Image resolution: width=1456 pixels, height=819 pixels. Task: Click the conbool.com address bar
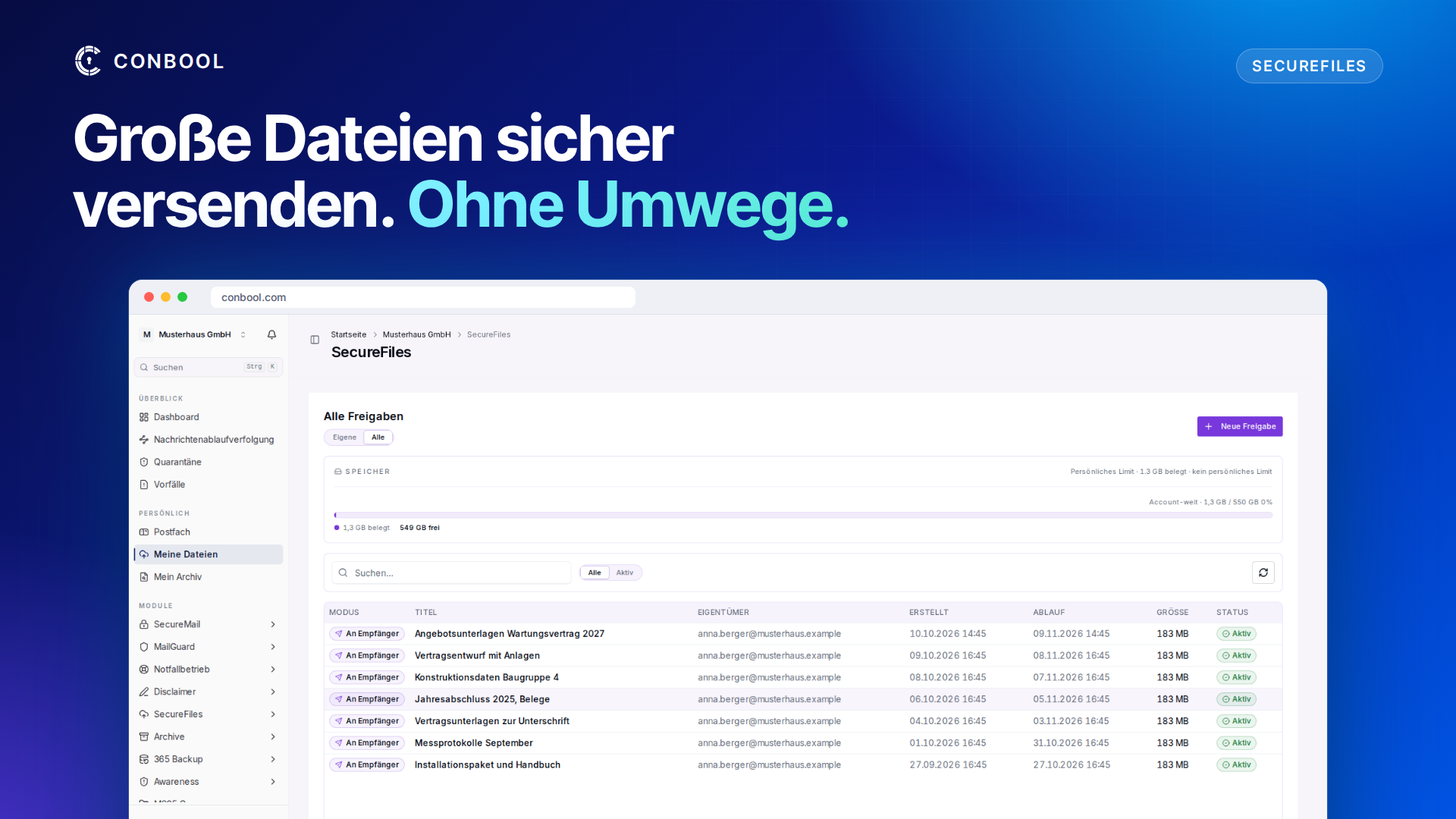pyautogui.click(x=422, y=297)
